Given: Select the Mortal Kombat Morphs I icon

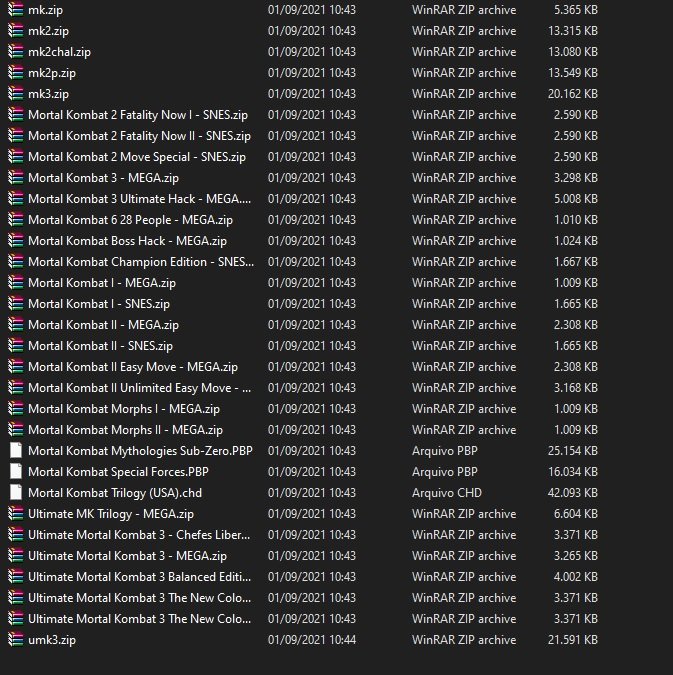Looking at the screenshot, I should (16, 409).
